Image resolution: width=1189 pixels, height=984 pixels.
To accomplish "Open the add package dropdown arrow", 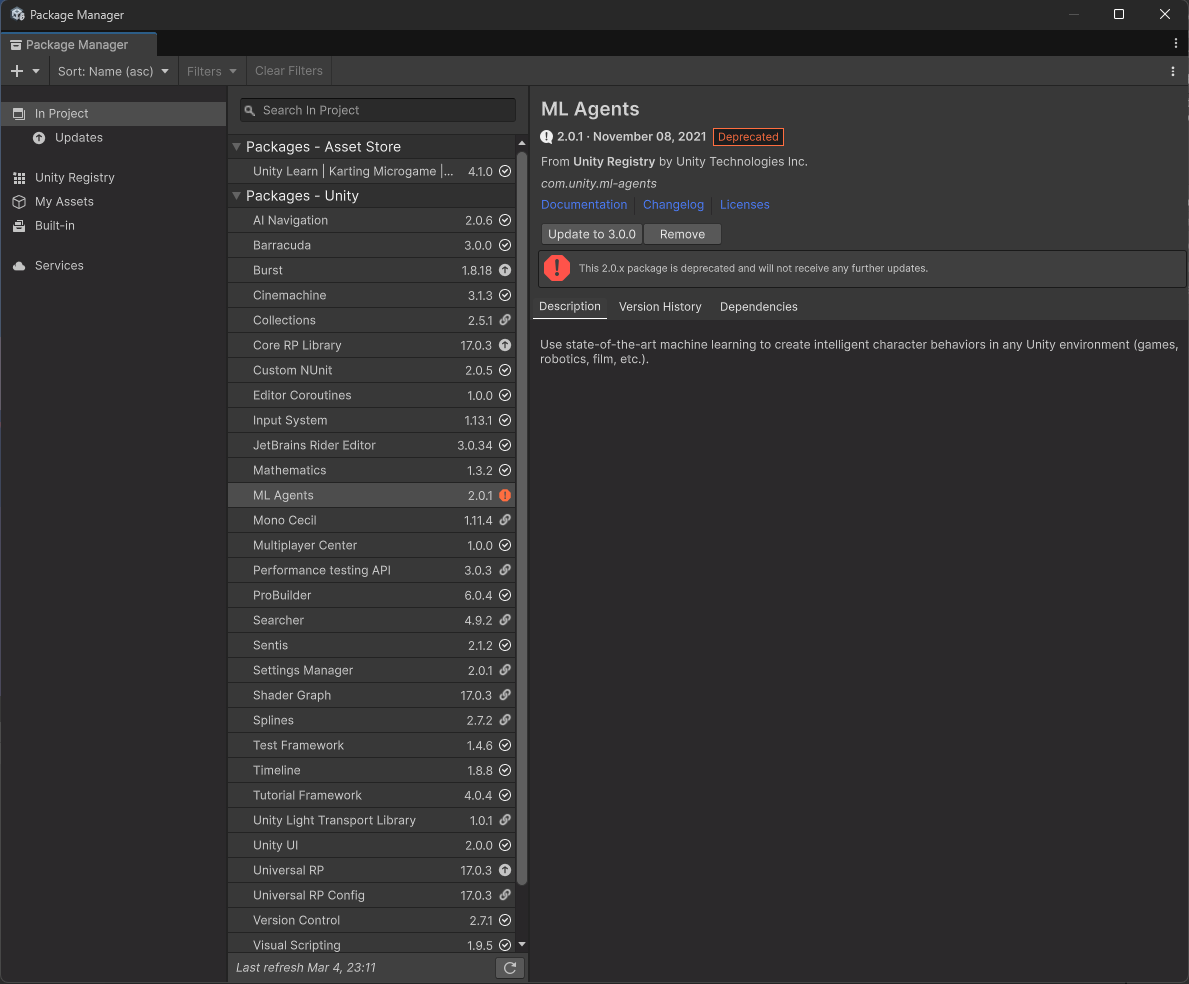I will click(x=36, y=71).
